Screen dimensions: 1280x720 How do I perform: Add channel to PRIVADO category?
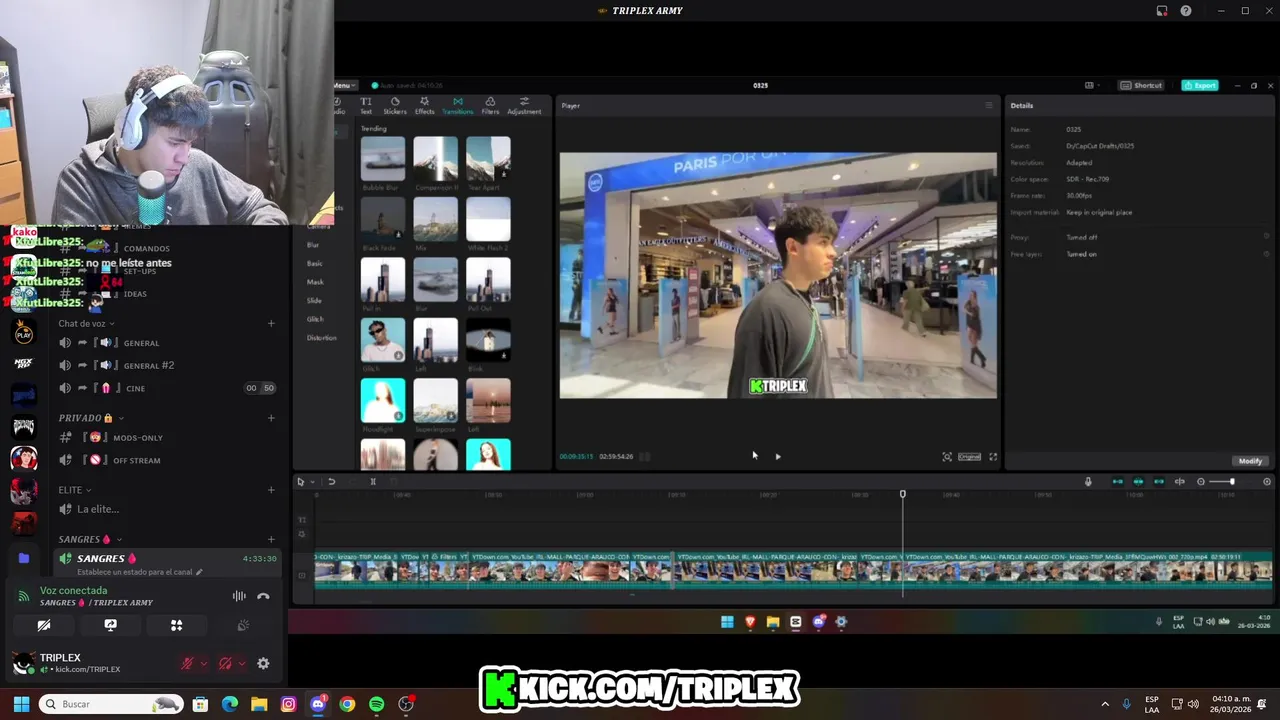(271, 418)
